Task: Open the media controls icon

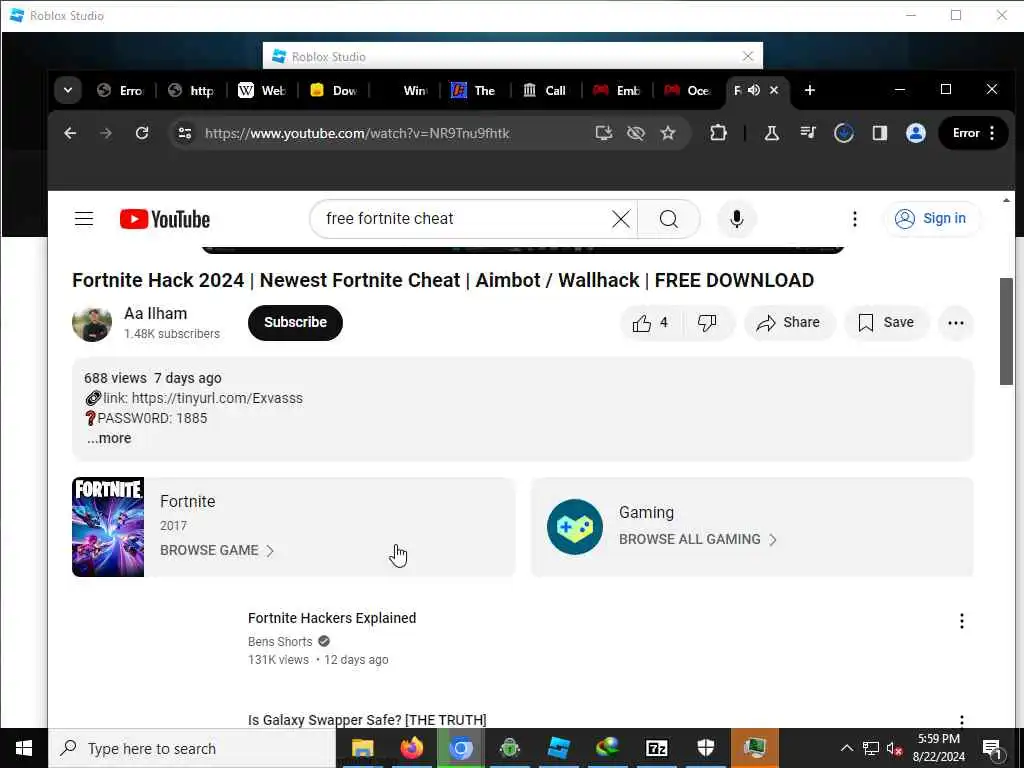Action: pos(808,133)
